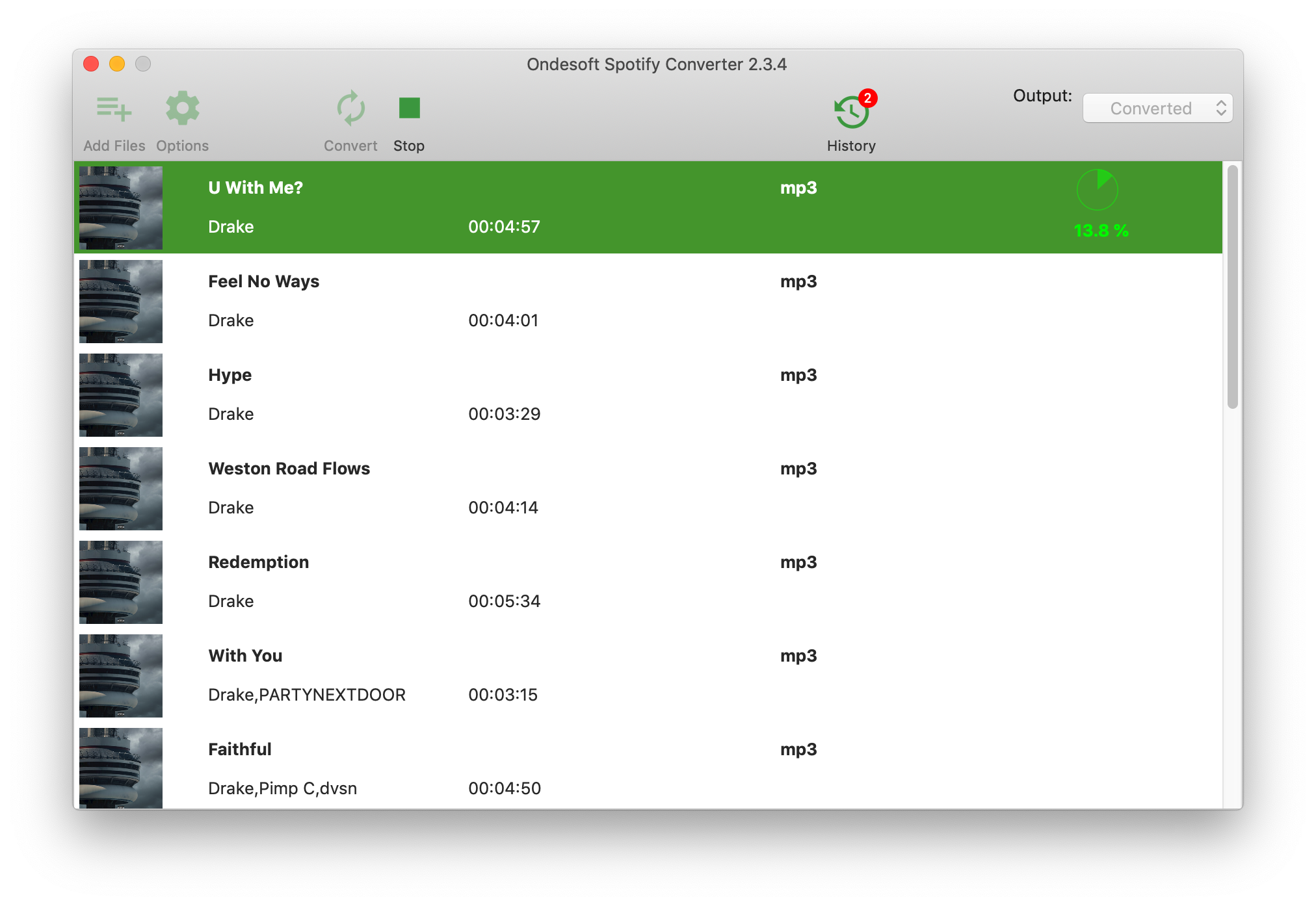Click the Output Converted dropdown arrow
Viewport: 1316px width, 906px height.
pos(1224,107)
